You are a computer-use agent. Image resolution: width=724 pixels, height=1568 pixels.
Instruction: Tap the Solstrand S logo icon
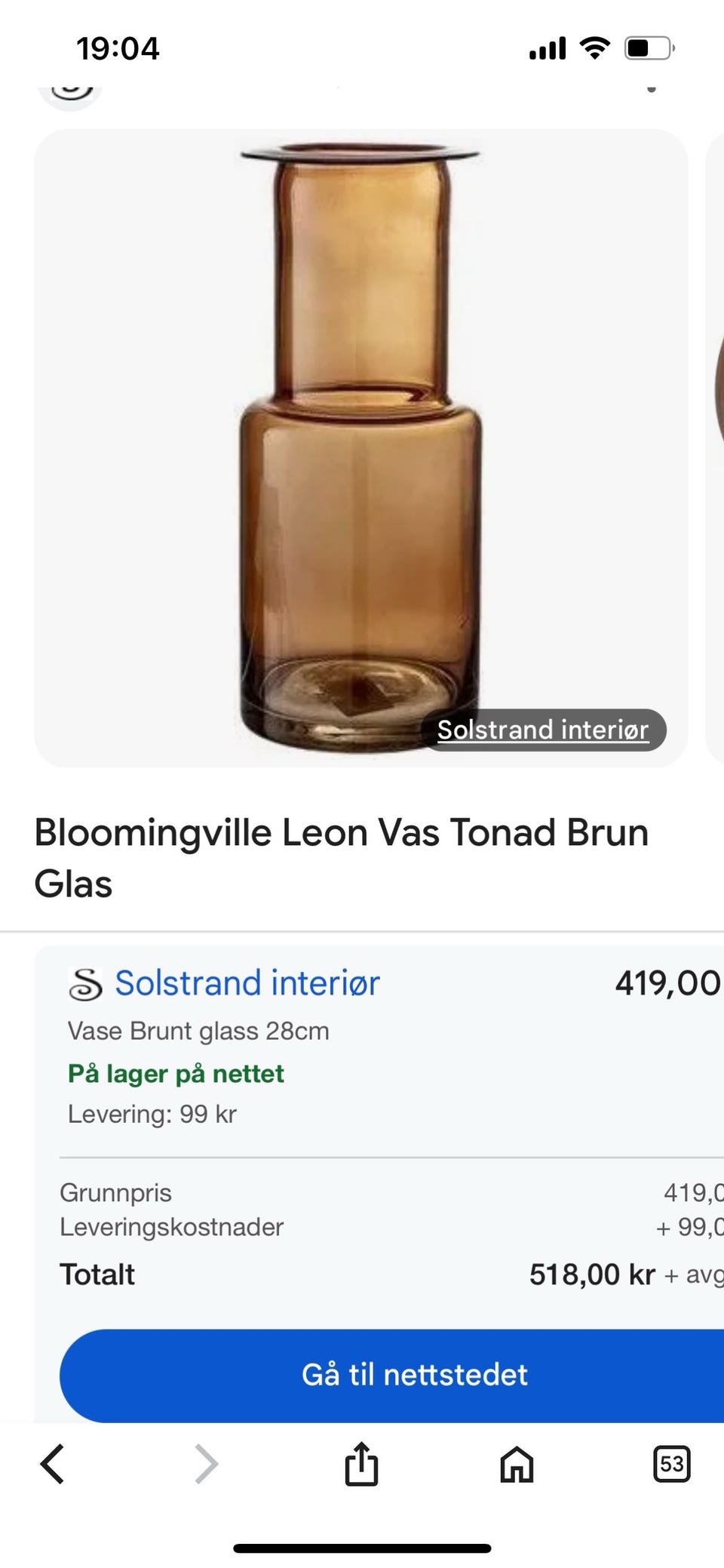point(85,983)
